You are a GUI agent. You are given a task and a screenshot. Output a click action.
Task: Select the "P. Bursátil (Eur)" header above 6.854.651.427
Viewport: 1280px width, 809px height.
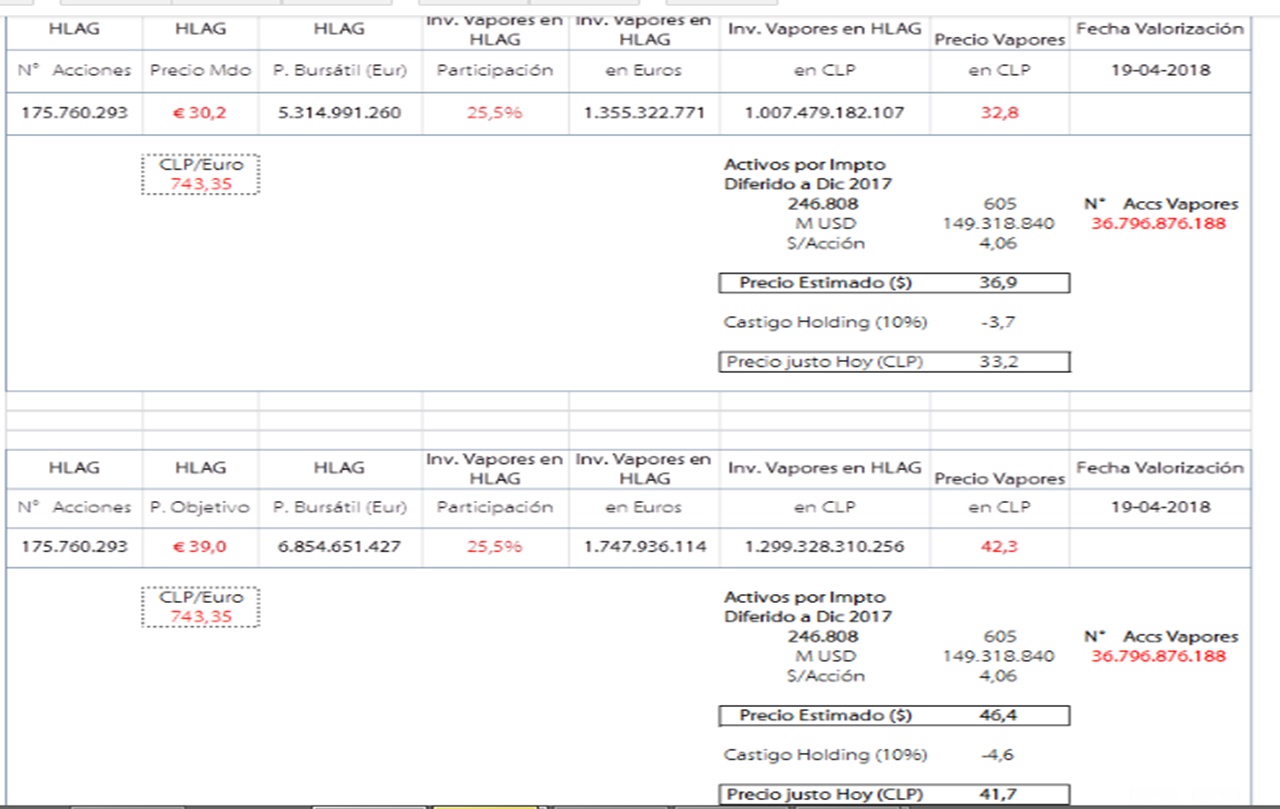pyautogui.click(x=340, y=507)
